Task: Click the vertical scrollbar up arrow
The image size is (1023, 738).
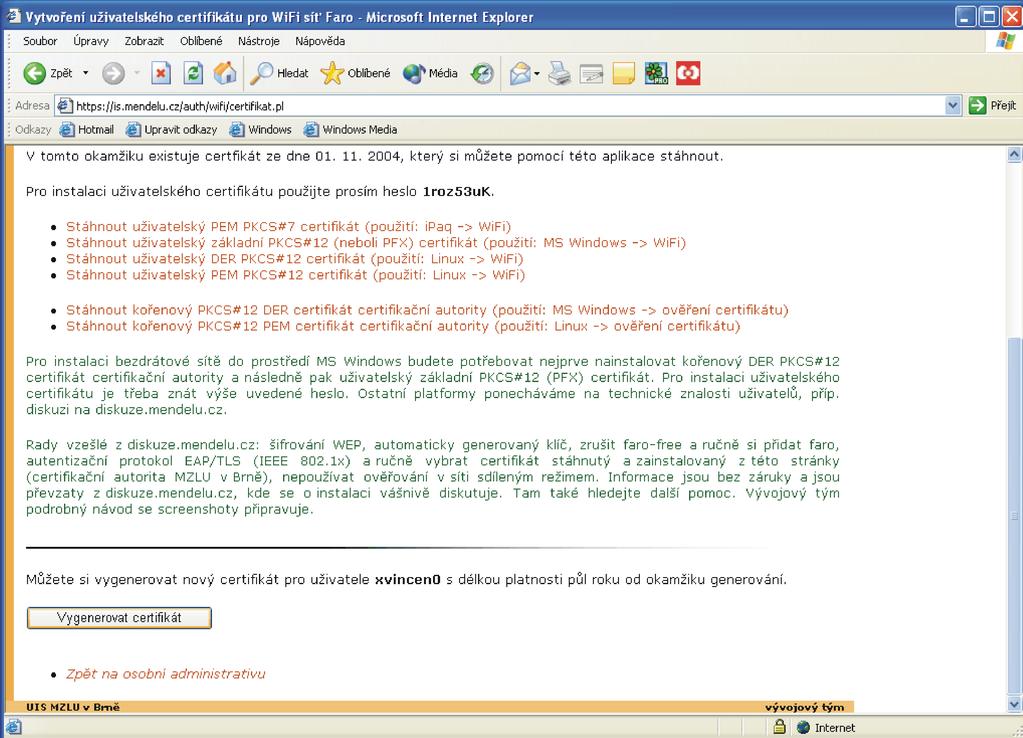Action: pyautogui.click(x=1014, y=155)
